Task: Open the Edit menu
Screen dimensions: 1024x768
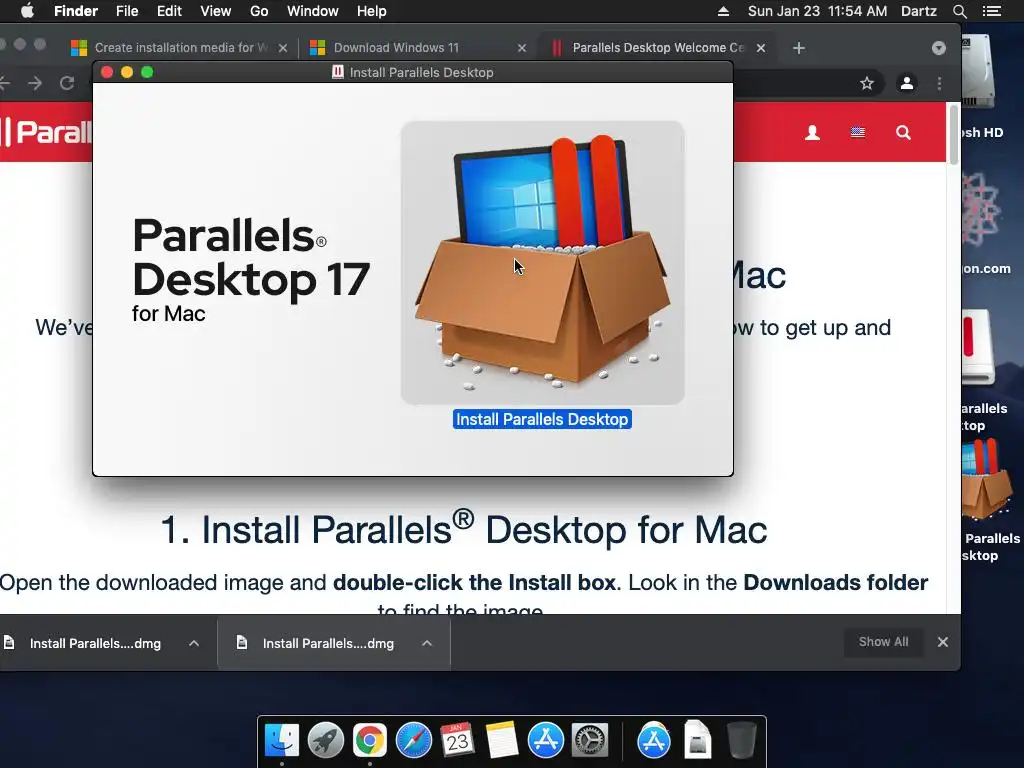Action: (169, 11)
